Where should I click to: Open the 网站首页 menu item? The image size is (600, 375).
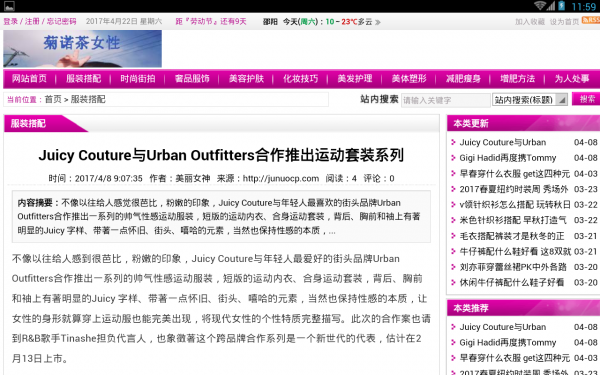(x=29, y=79)
